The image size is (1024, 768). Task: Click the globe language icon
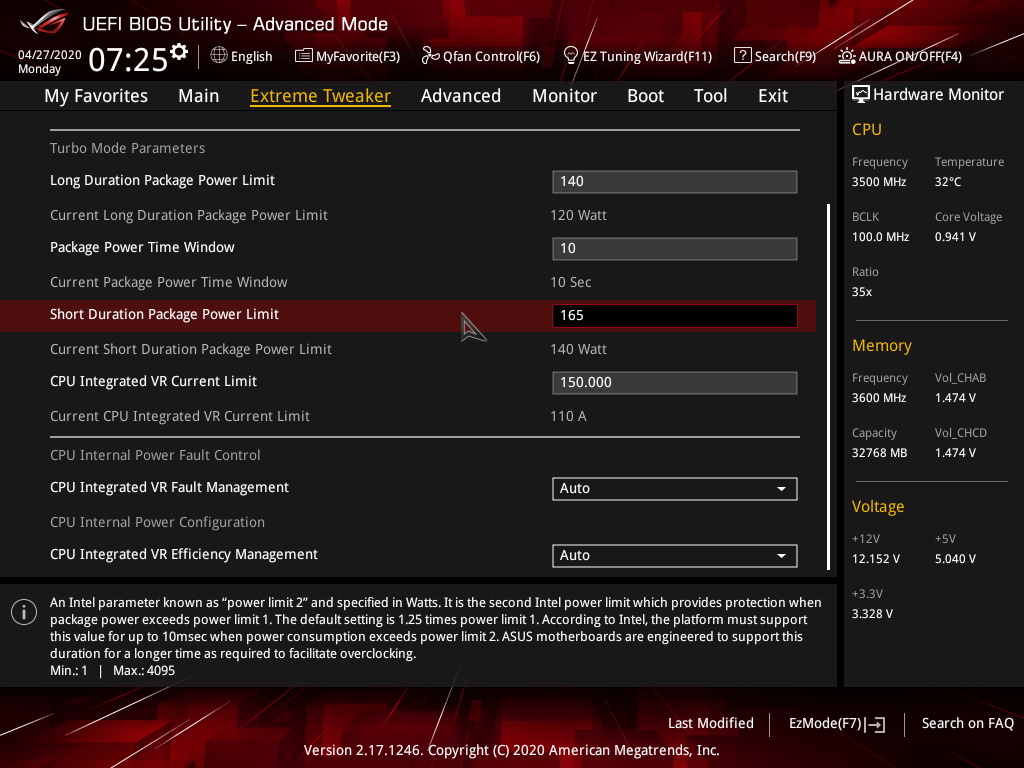(x=219, y=56)
